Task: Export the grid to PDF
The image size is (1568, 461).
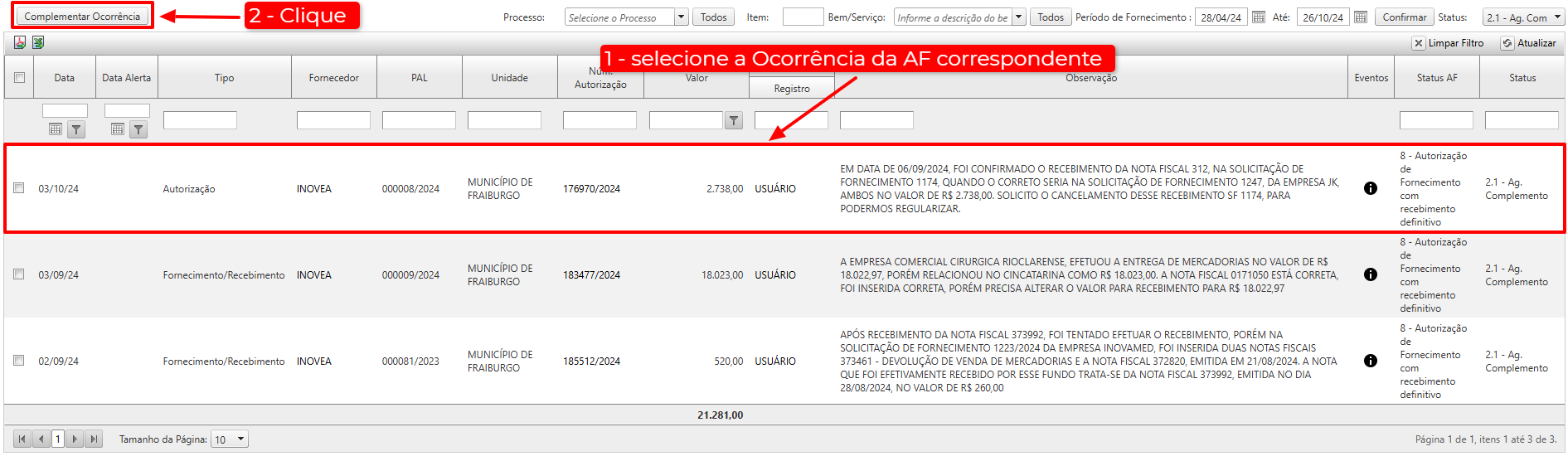Action: pyautogui.click(x=20, y=42)
